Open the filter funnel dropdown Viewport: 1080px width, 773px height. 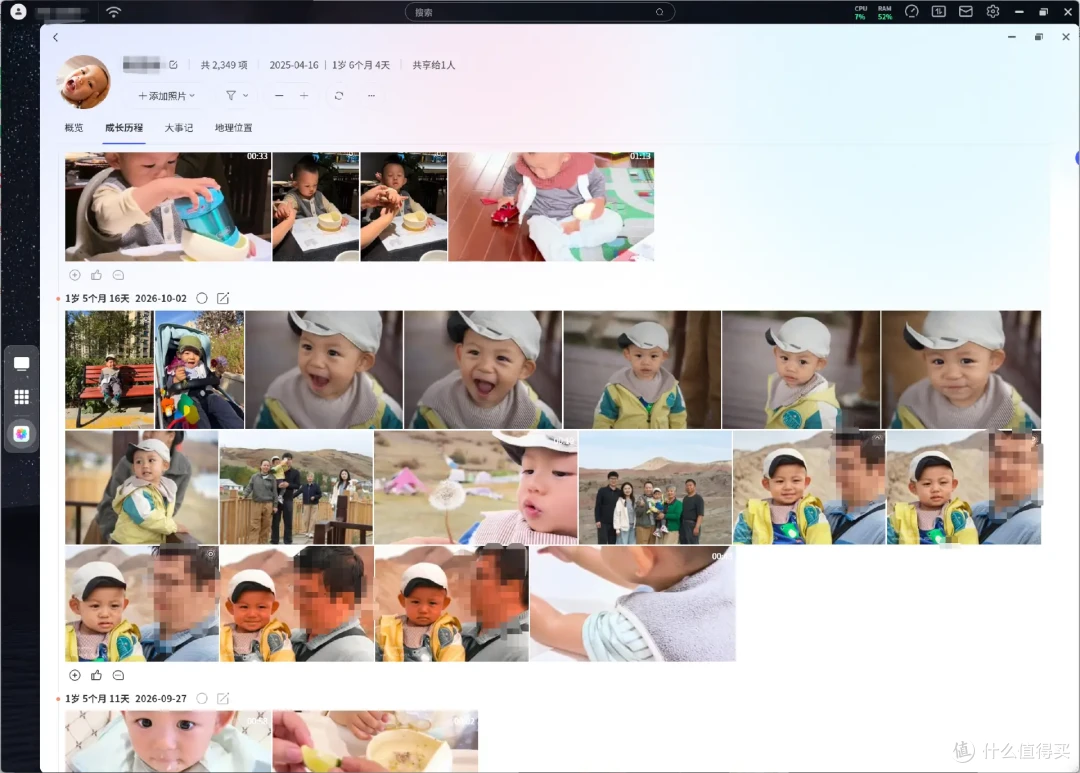[237, 96]
